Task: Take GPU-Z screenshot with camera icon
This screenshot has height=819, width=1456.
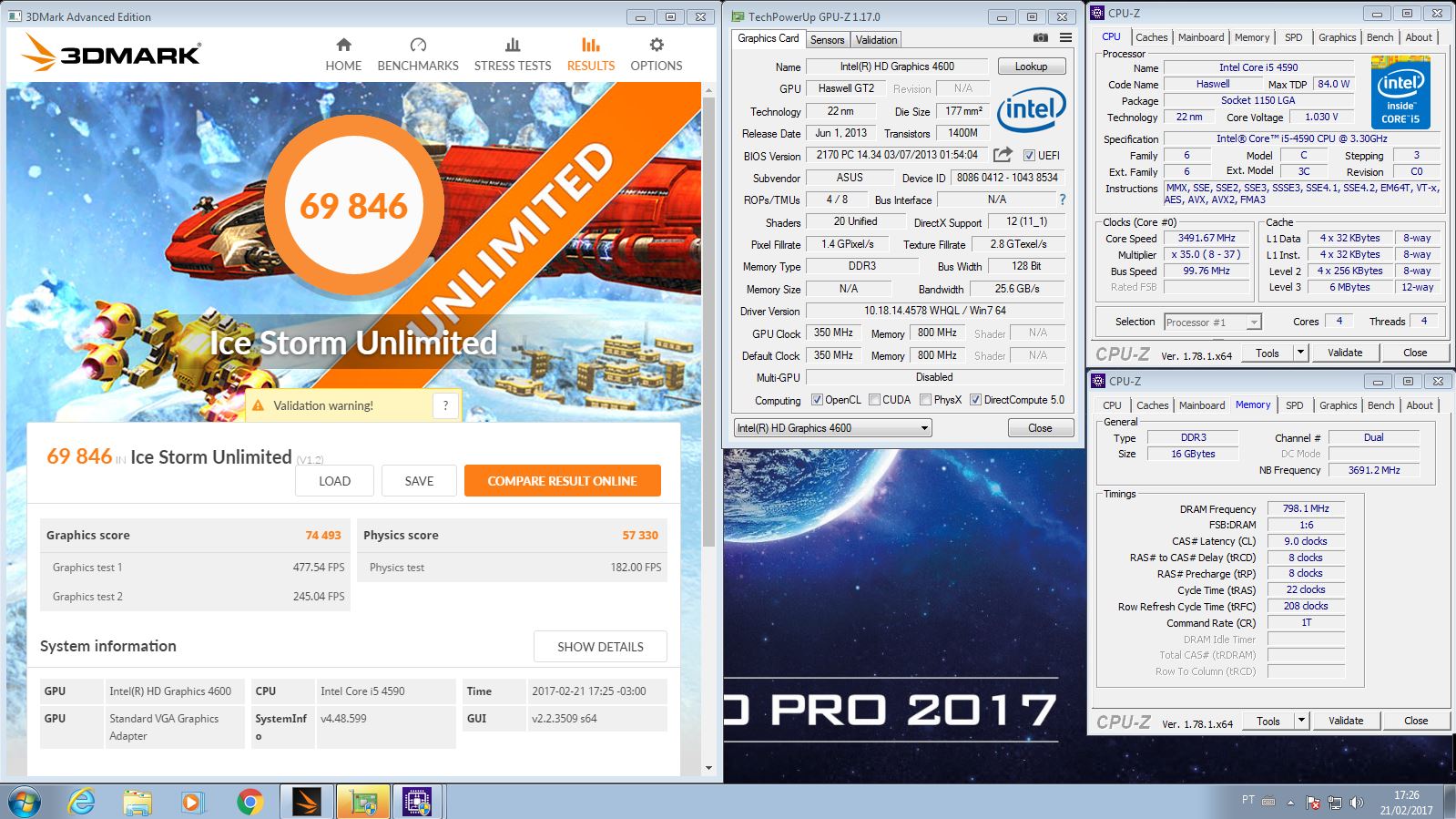Action: (x=1040, y=38)
